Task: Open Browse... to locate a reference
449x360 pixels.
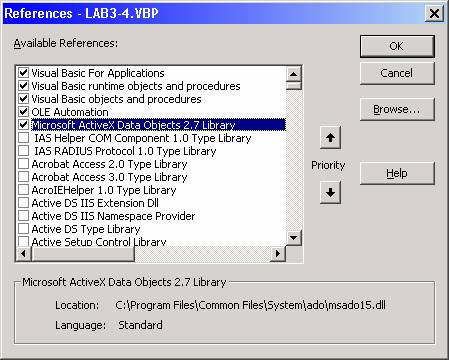Action: [397, 109]
